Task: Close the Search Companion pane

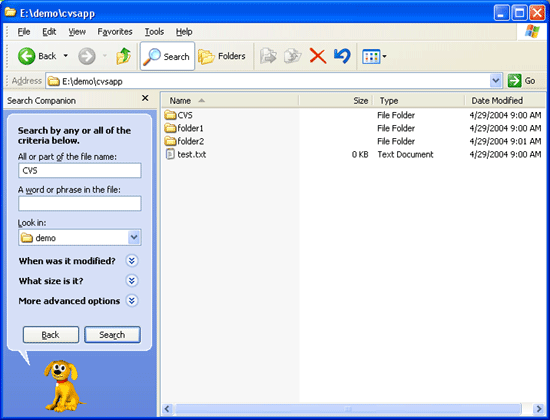Action: (x=145, y=98)
